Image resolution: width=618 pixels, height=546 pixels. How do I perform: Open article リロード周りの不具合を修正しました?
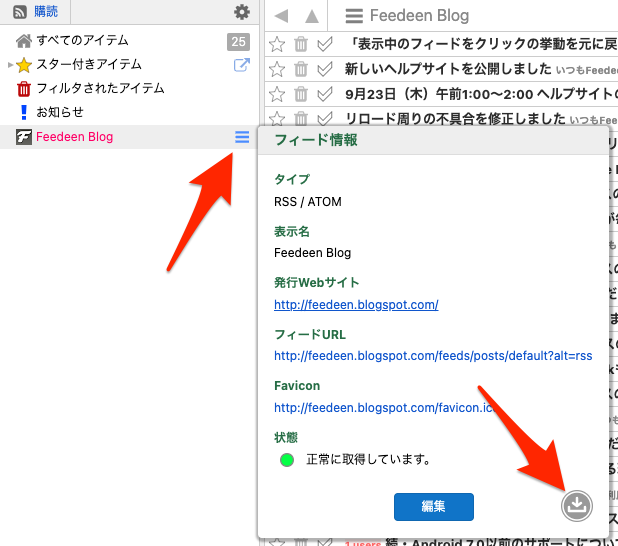click(x=455, y=118)
